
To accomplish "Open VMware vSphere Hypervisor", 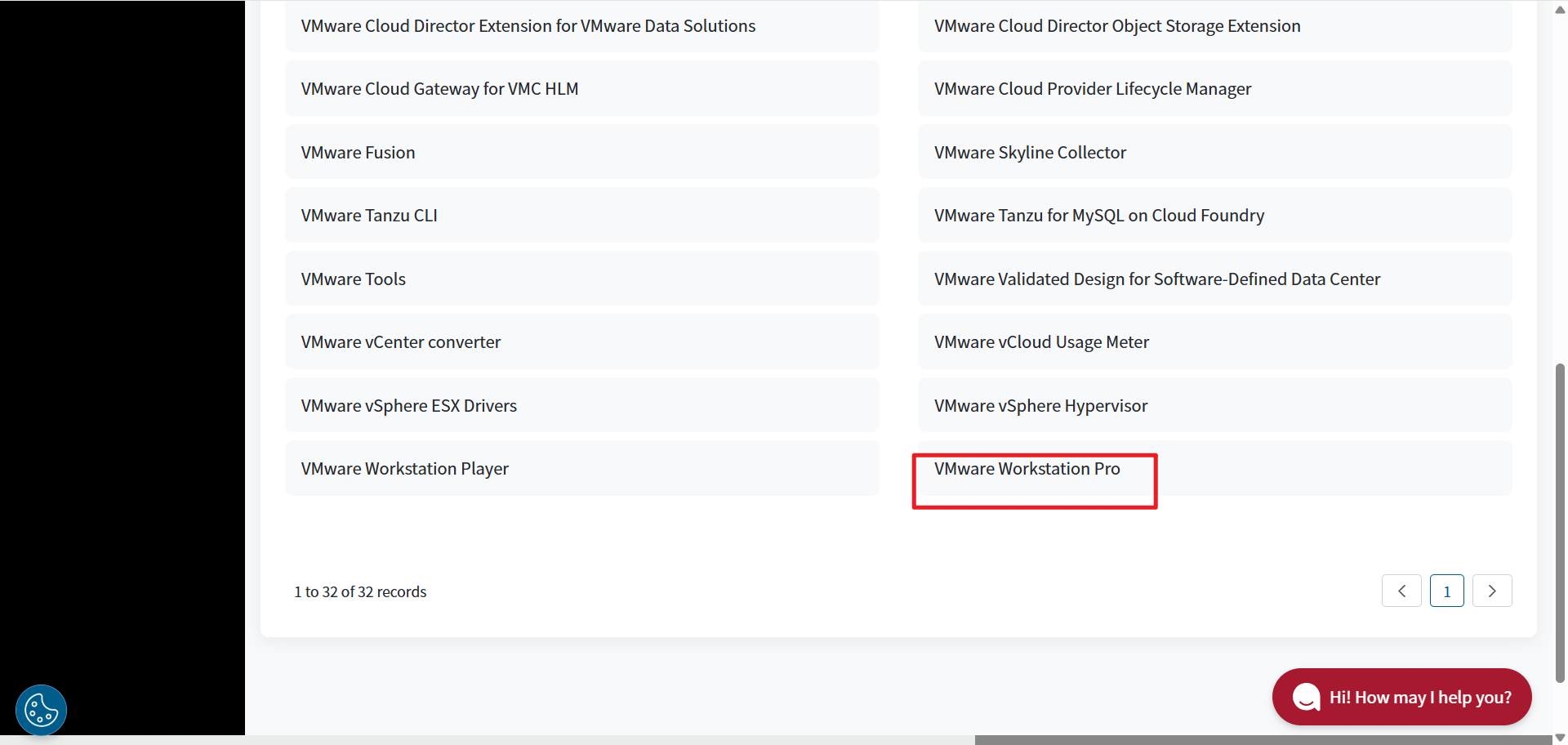I will (1214, 406).
